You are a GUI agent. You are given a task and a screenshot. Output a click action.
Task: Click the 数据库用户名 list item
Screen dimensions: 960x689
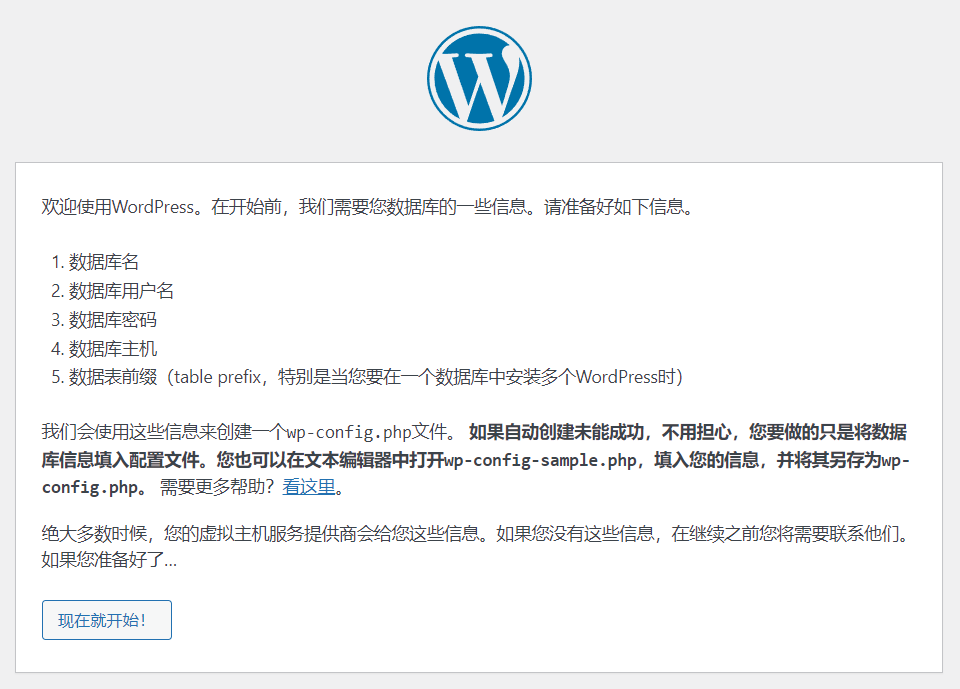pyautogui.click(x=121, y=291)
